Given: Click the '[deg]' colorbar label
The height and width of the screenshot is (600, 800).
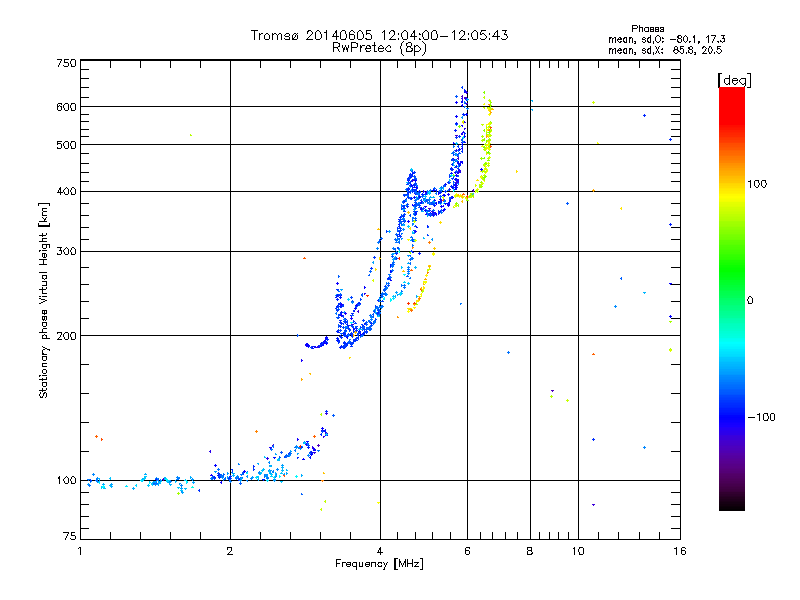Looking at the screenshot, I should 734,81.
